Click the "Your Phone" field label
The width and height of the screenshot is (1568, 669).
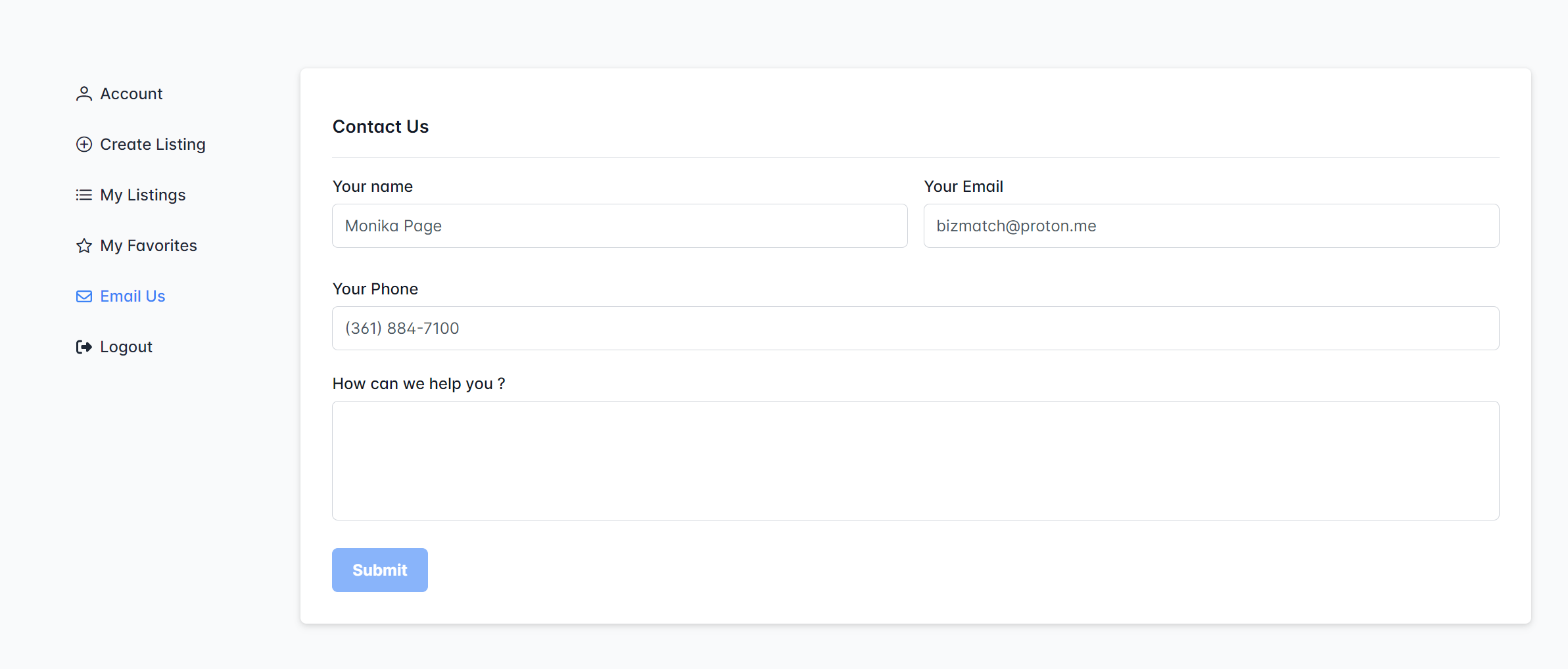(375, 289)
